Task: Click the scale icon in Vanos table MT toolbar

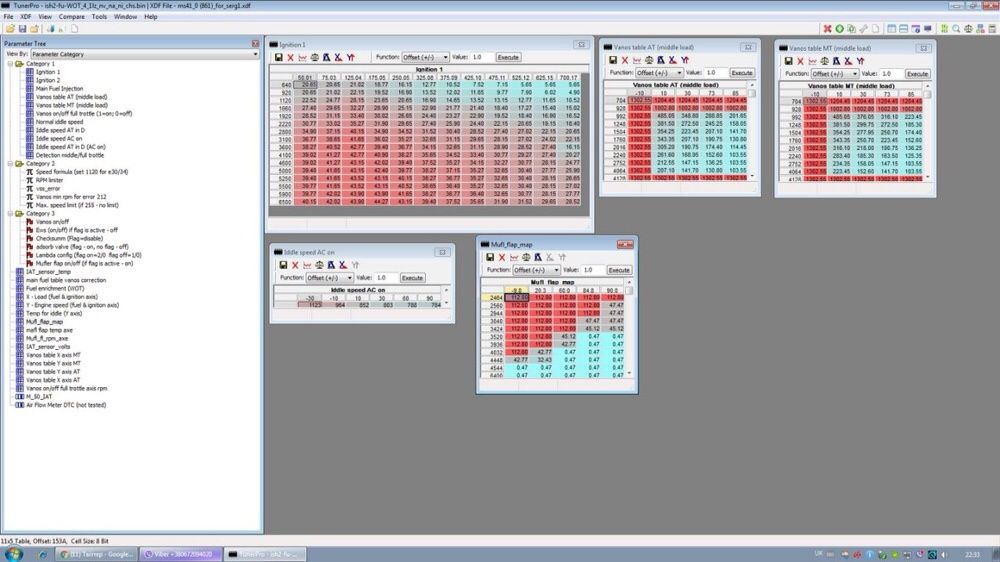Action: point(824,61)
